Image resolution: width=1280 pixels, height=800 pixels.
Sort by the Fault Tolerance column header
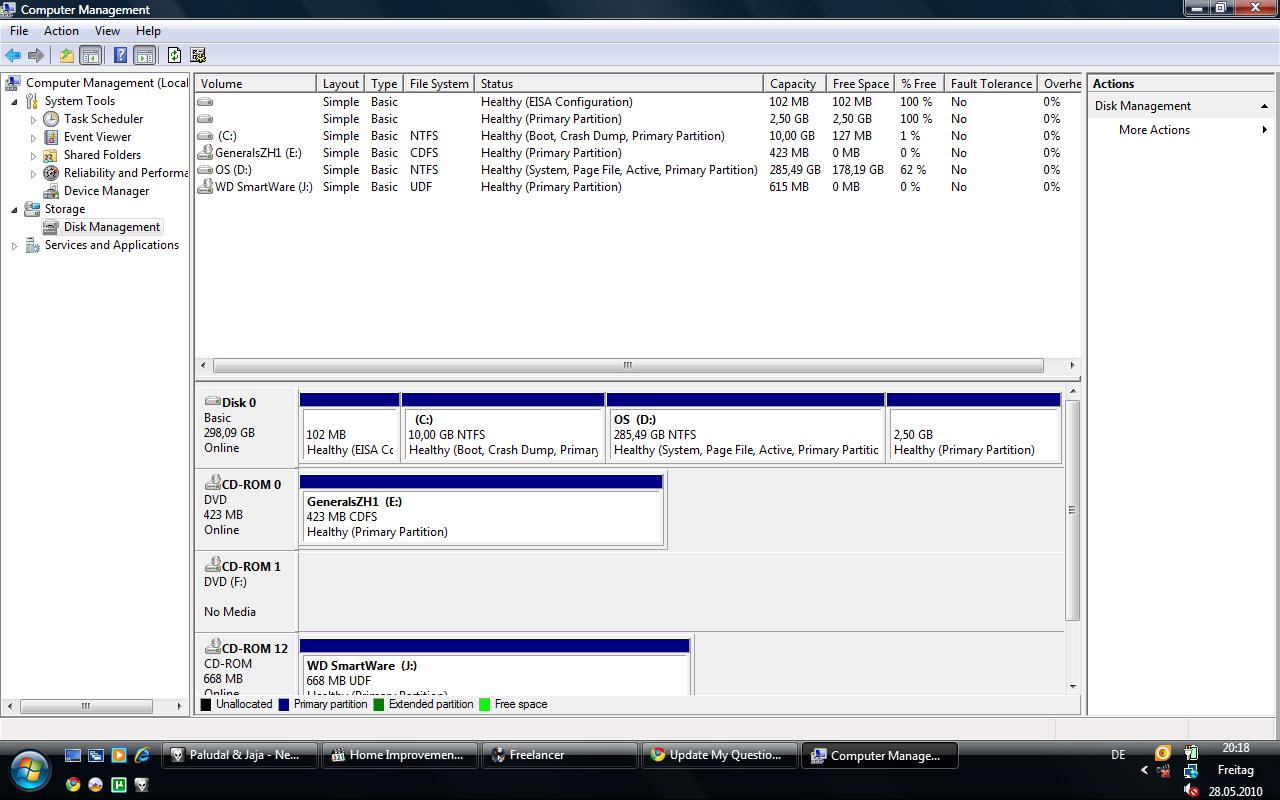coord(991,84)
